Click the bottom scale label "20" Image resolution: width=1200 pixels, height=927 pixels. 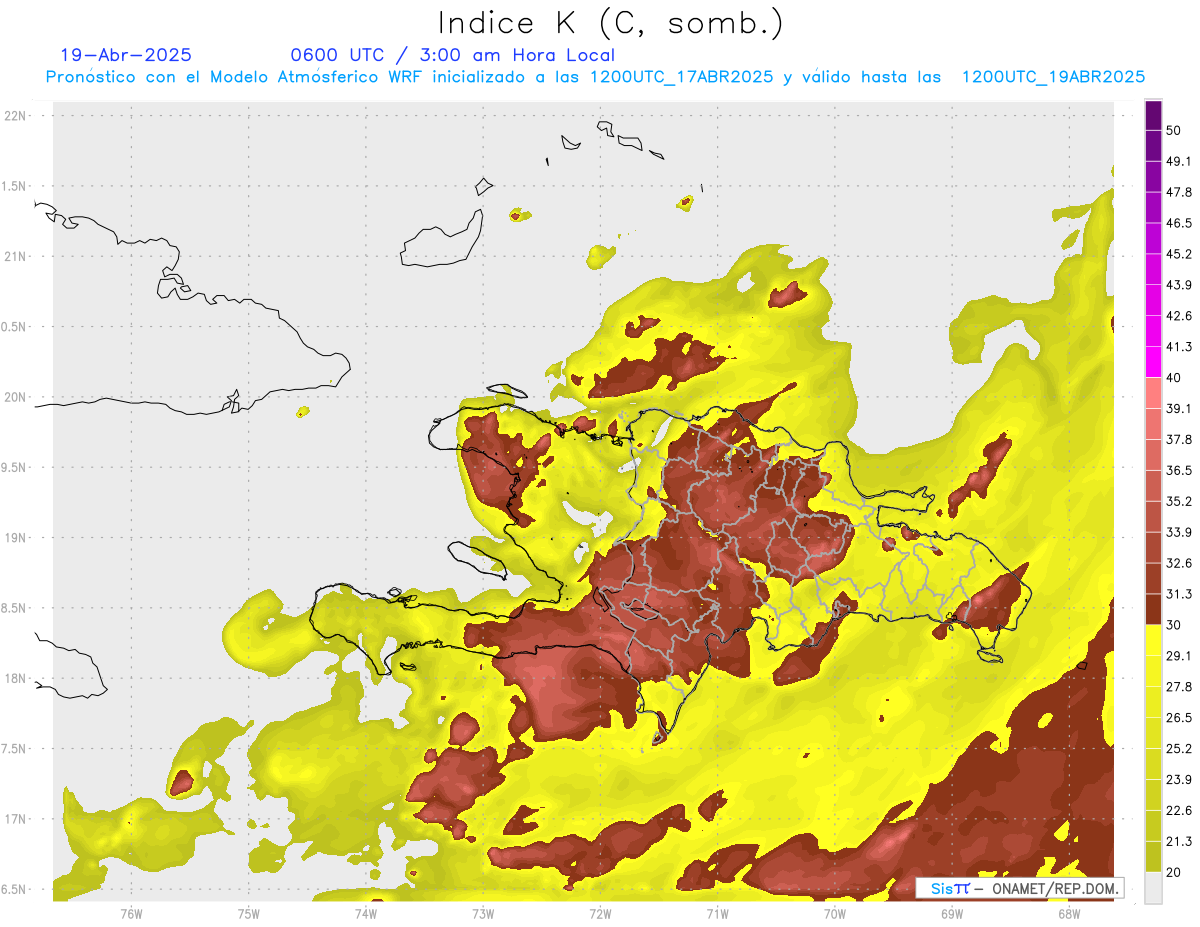(1175, 872)
